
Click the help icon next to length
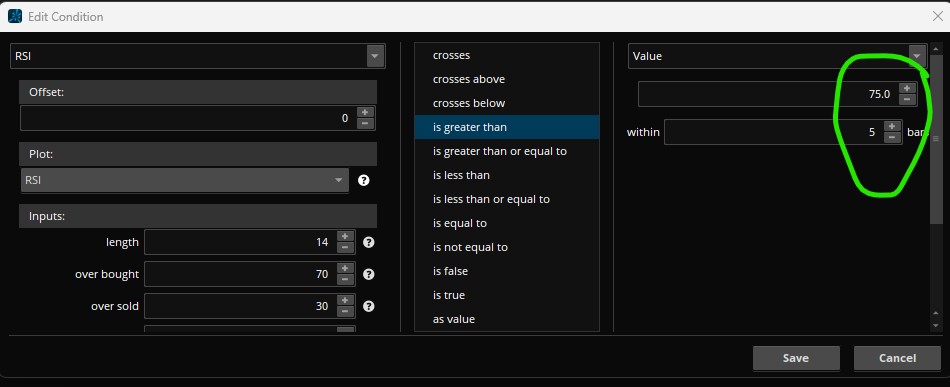click(x=368, y=242)
